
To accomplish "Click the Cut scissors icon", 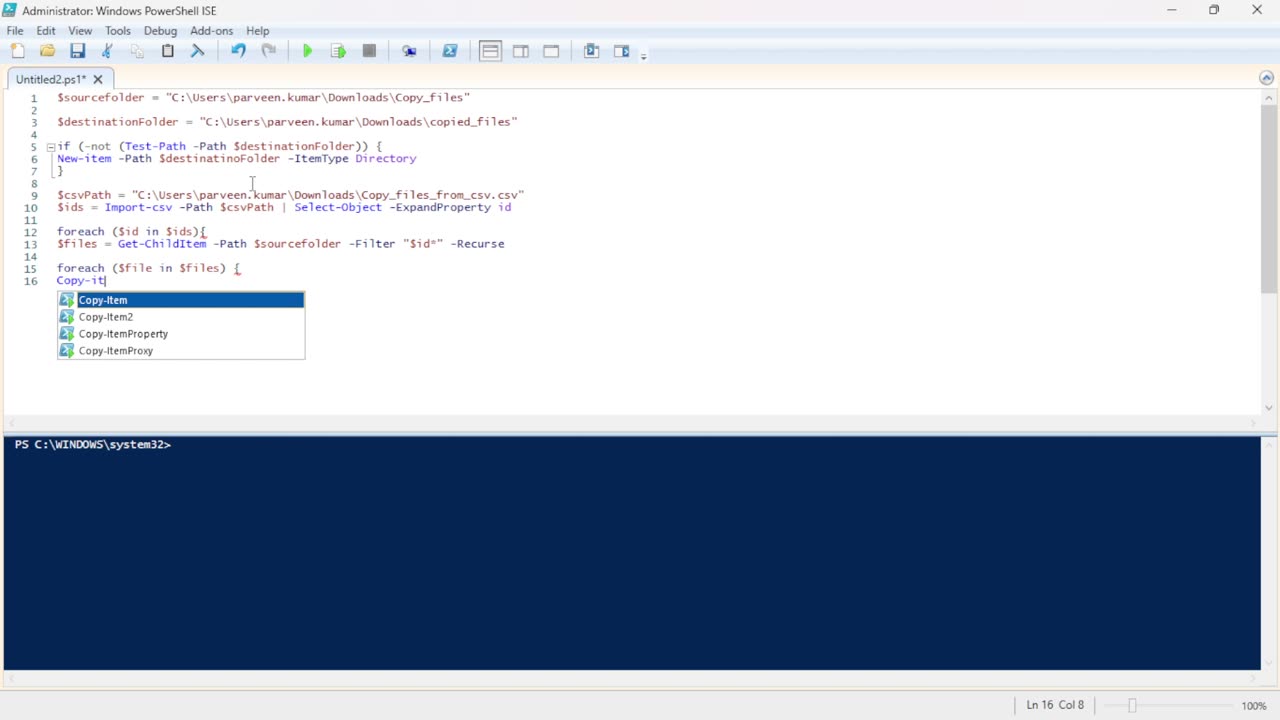I will tap(107, 51).
